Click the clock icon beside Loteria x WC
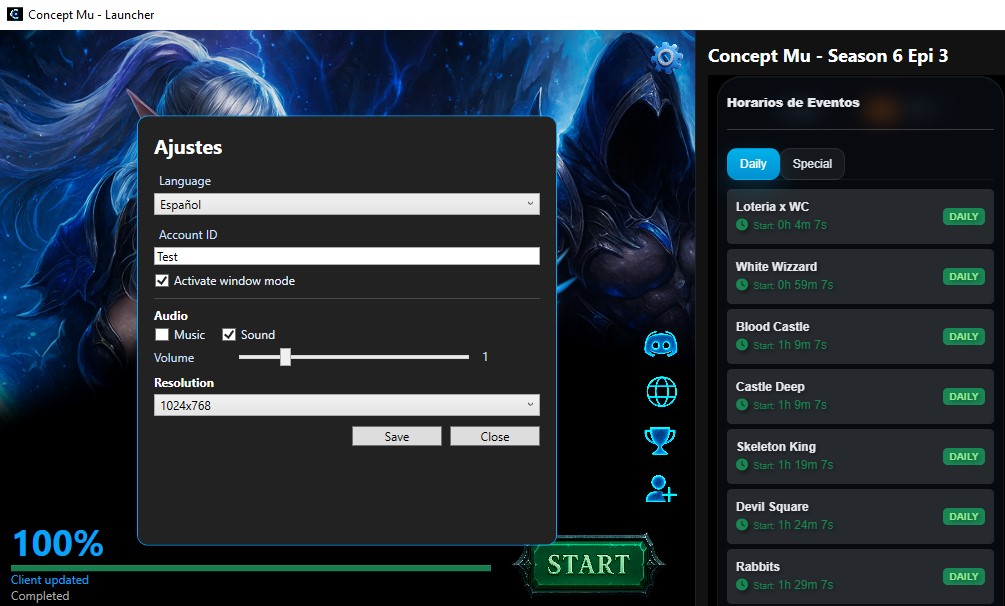1005x606 pixels. [742, 223]
